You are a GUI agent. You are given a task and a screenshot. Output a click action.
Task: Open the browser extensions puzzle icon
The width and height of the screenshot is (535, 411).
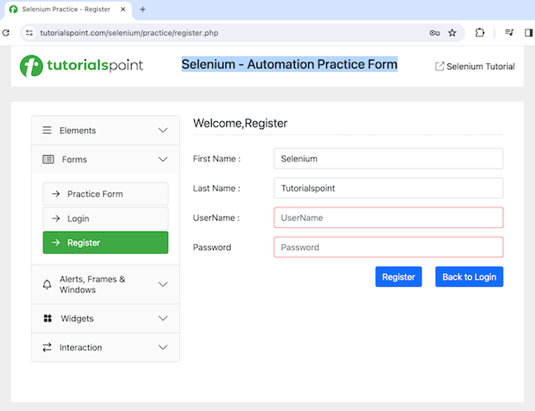tap(480, 33)
